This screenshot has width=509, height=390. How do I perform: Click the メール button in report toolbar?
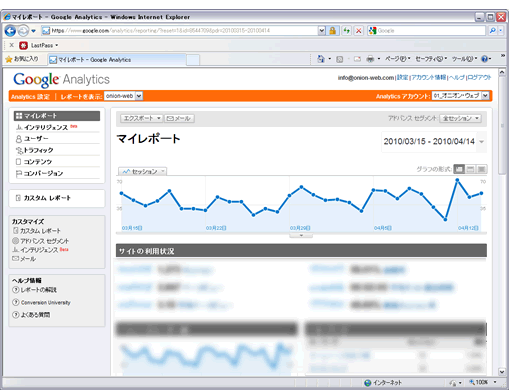pos(179,118)
